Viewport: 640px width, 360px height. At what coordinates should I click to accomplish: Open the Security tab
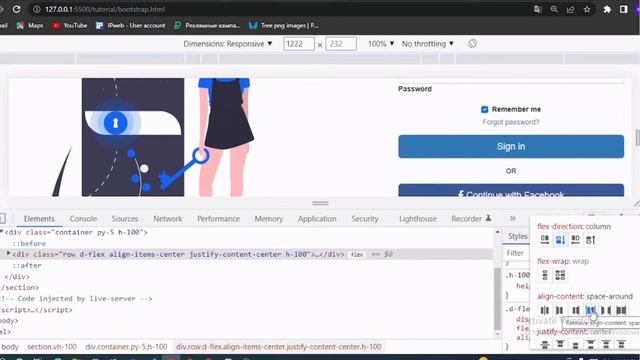365,219
